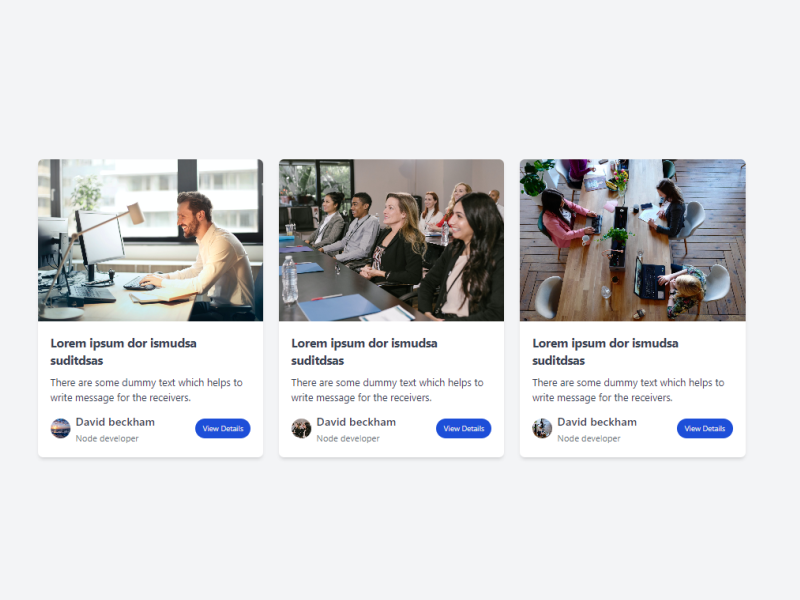Click the second card's author avatar
Screen dimensions: 800x600
301,429
